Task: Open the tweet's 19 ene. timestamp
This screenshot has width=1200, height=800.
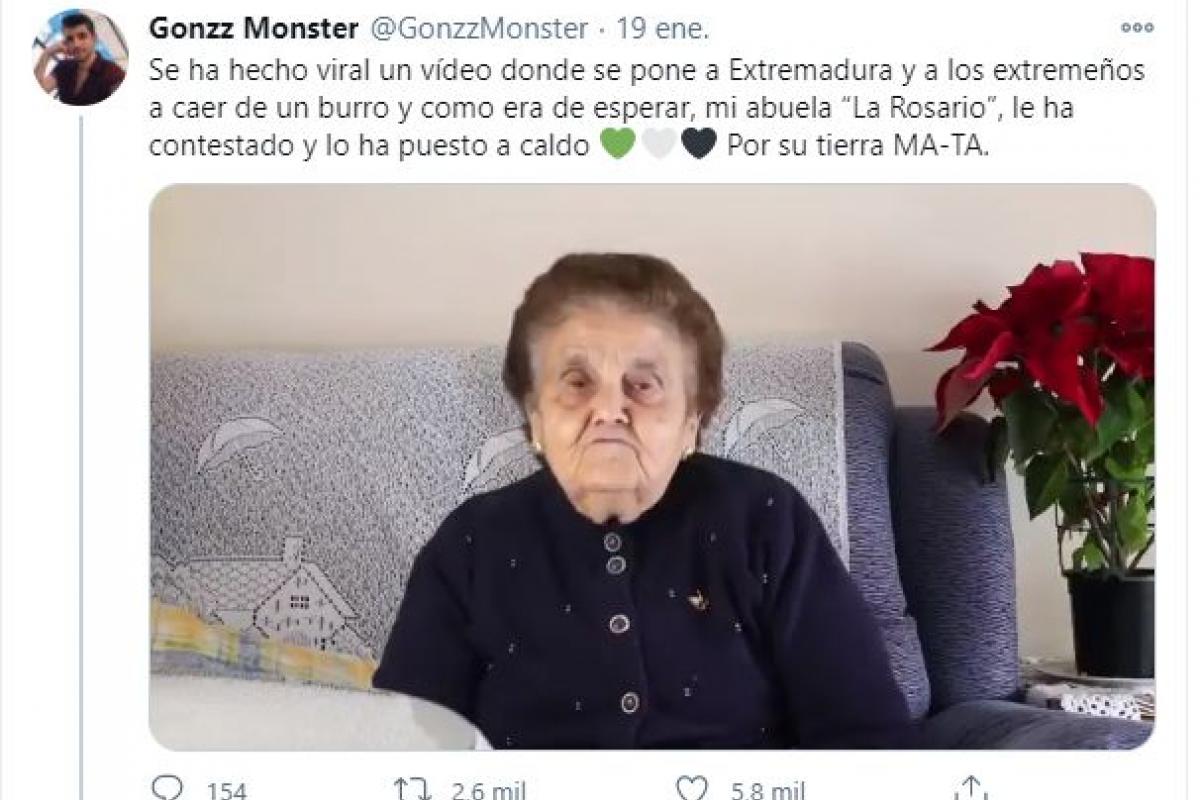Action: click(x=663, y=29)
